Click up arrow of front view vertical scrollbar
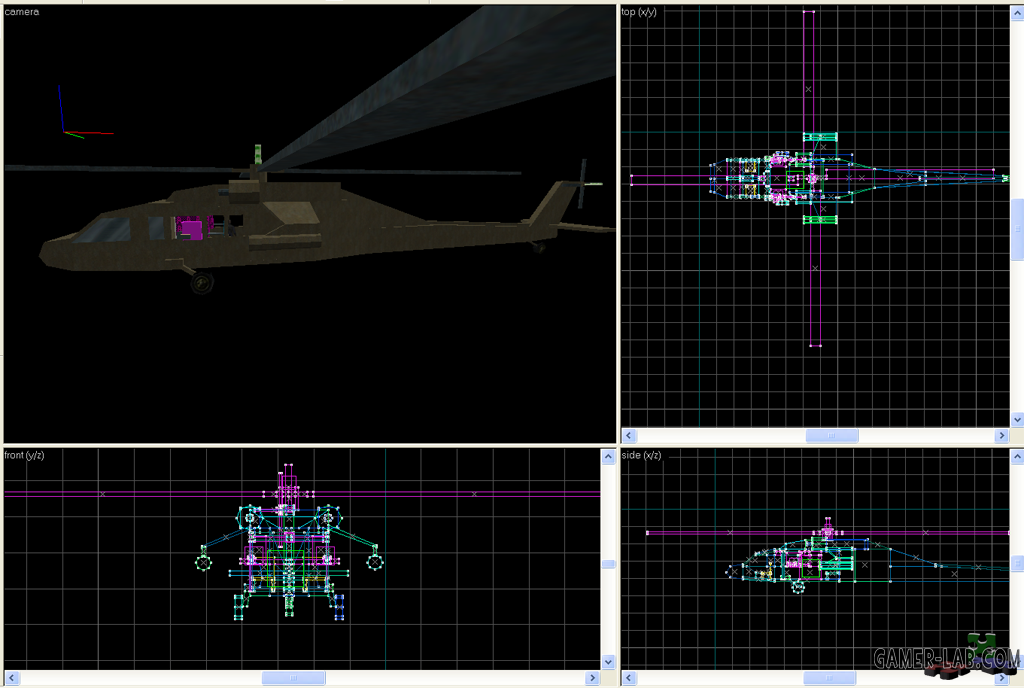Screen dimensions: 1024x688 (608, 457)
